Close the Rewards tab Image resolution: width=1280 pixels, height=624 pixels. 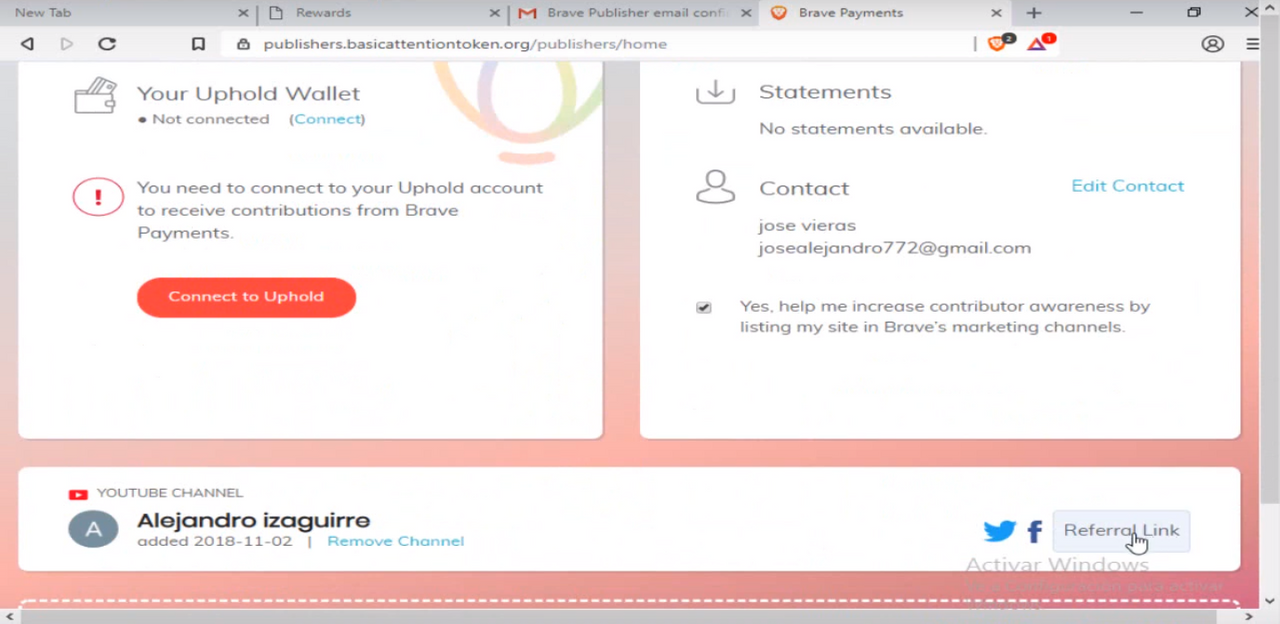(494, 13)
